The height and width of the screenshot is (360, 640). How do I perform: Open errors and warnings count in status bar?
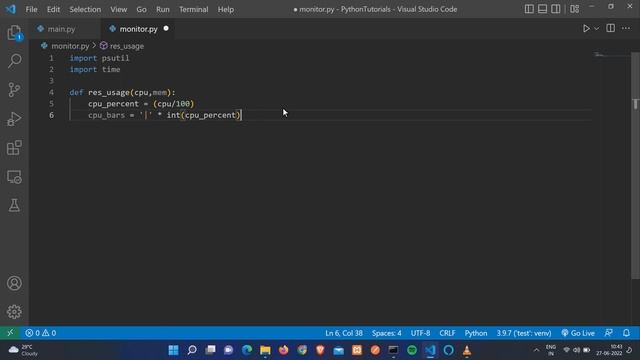pos(40,333)
